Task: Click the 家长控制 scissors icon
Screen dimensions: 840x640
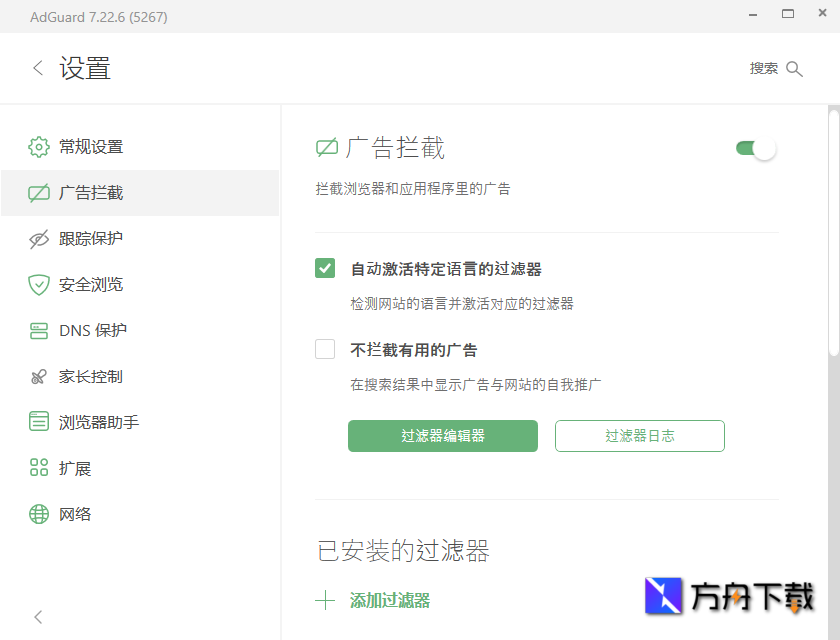Action: click(38, 376)
